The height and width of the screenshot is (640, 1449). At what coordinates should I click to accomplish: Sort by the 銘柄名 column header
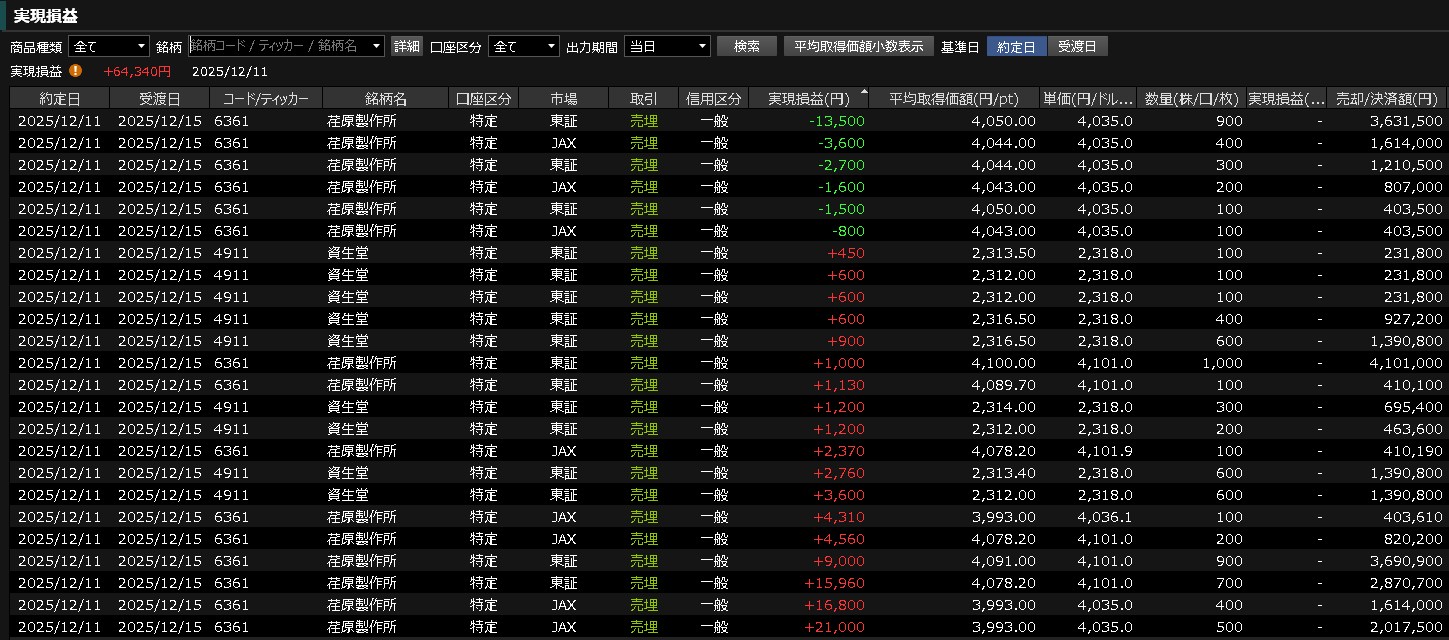coord(385,98)
